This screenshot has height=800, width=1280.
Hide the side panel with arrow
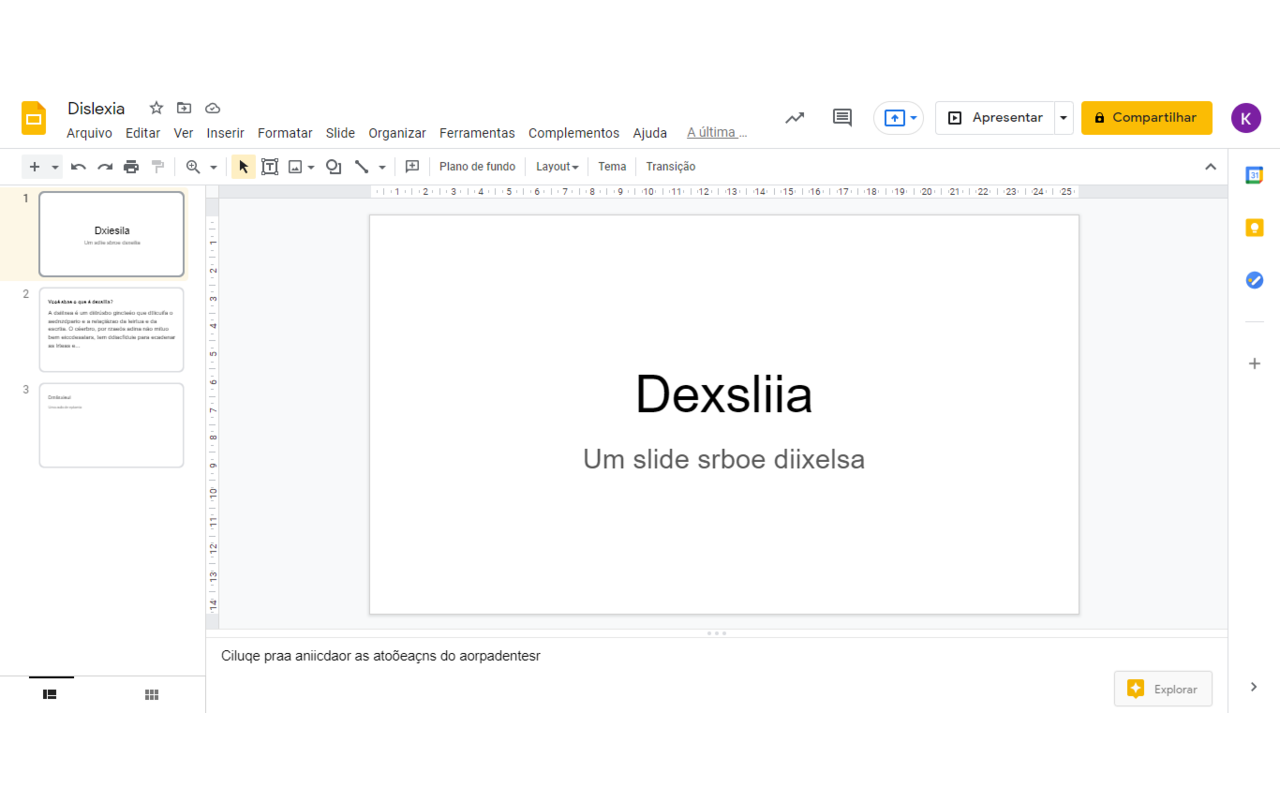1254,687
